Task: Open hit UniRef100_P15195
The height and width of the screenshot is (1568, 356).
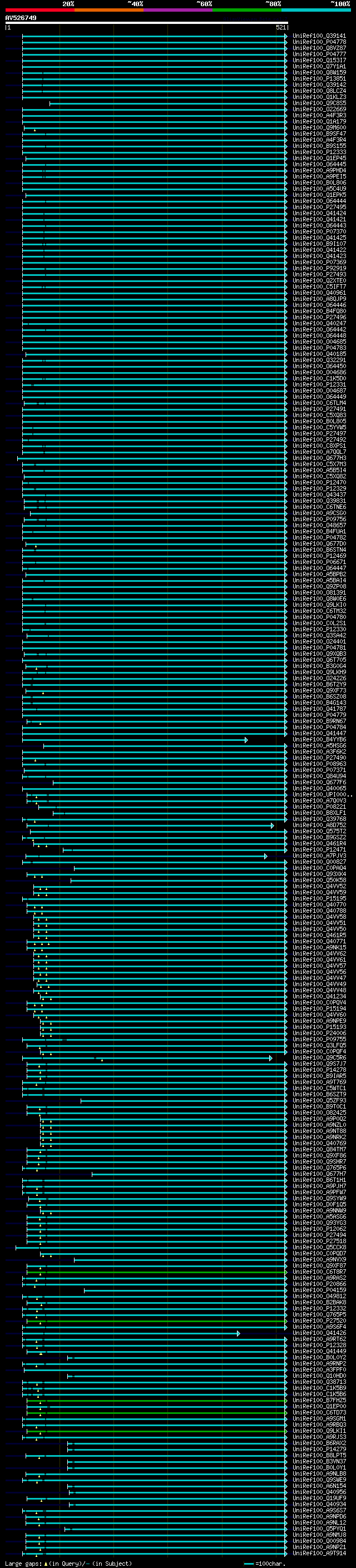Action: tap(319, 898)
